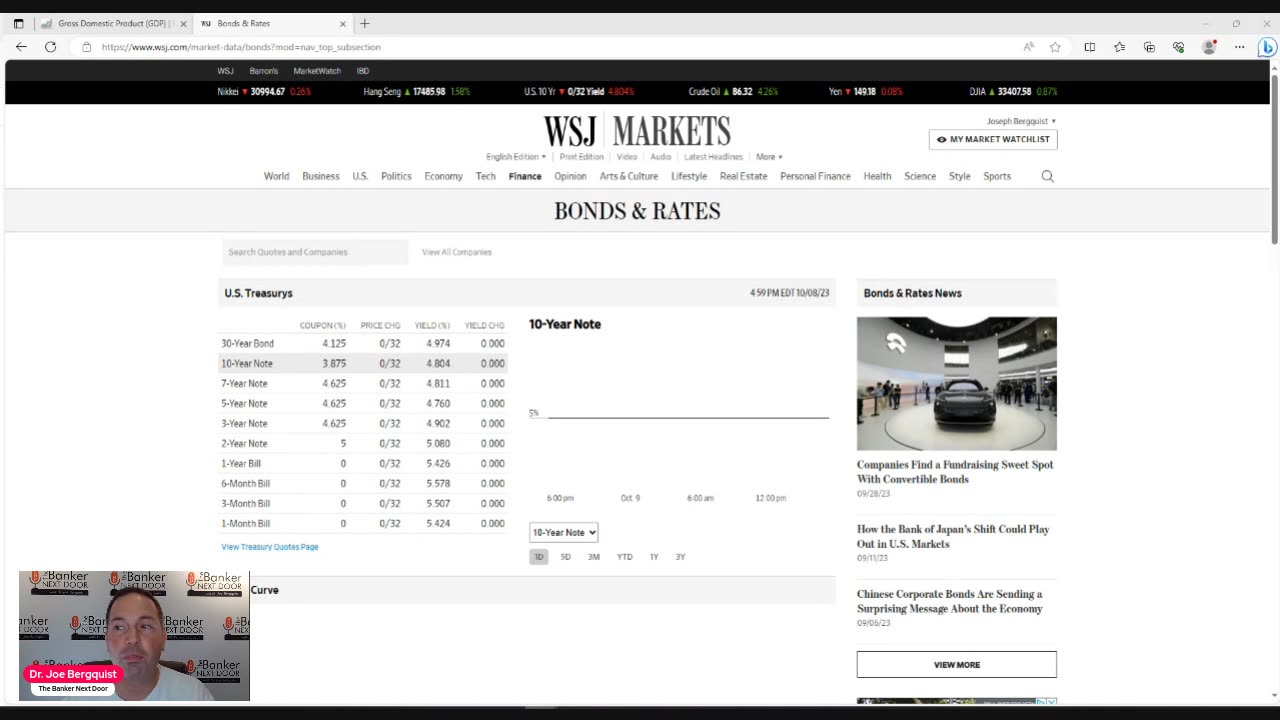Image resolution: width=1280 pixels, height=720 pixels.
Task: Go to the Economy section
Action: (443, 176)
